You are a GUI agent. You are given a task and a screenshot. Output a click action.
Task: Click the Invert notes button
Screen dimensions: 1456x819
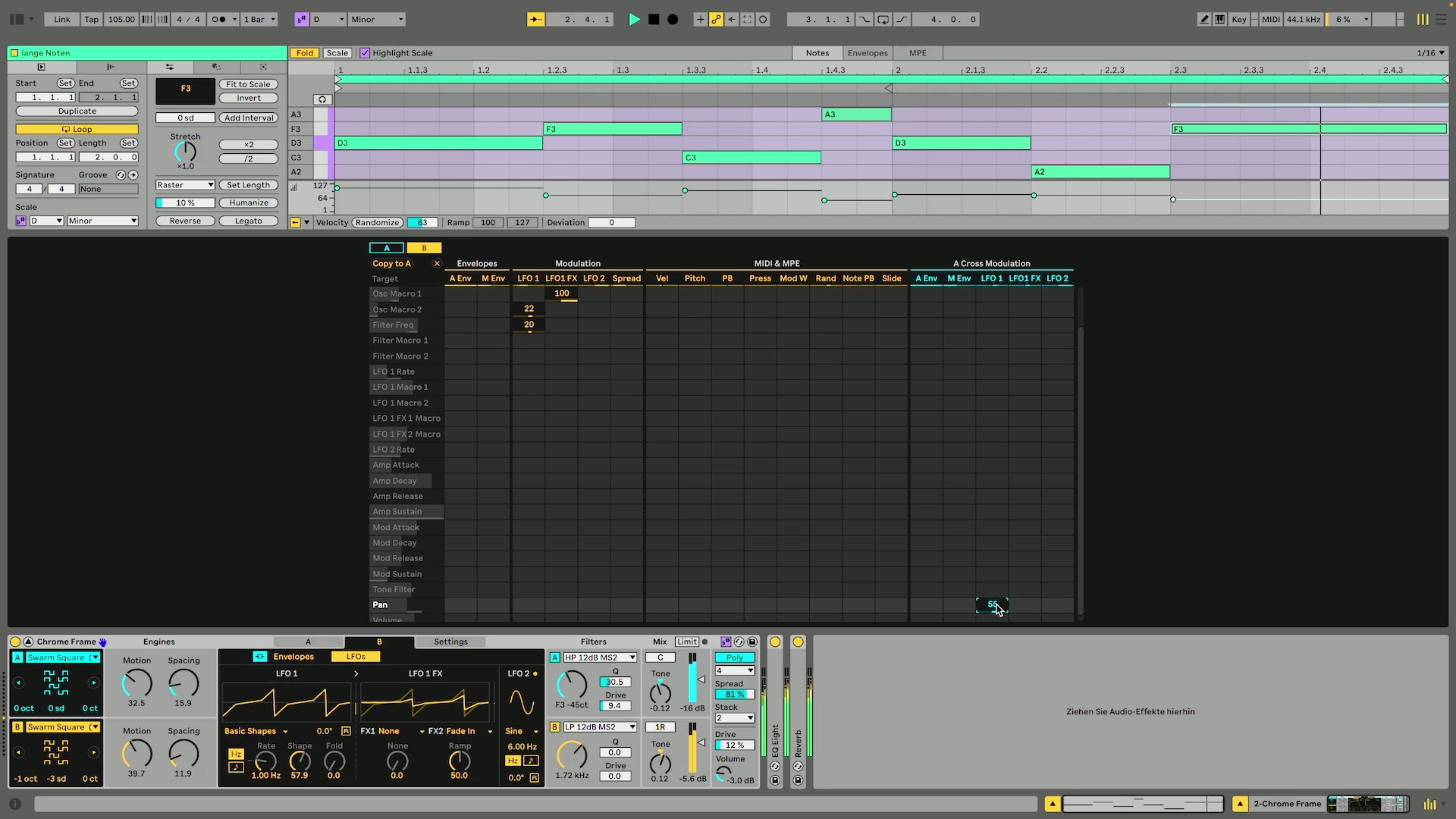(x=248, y=98)
